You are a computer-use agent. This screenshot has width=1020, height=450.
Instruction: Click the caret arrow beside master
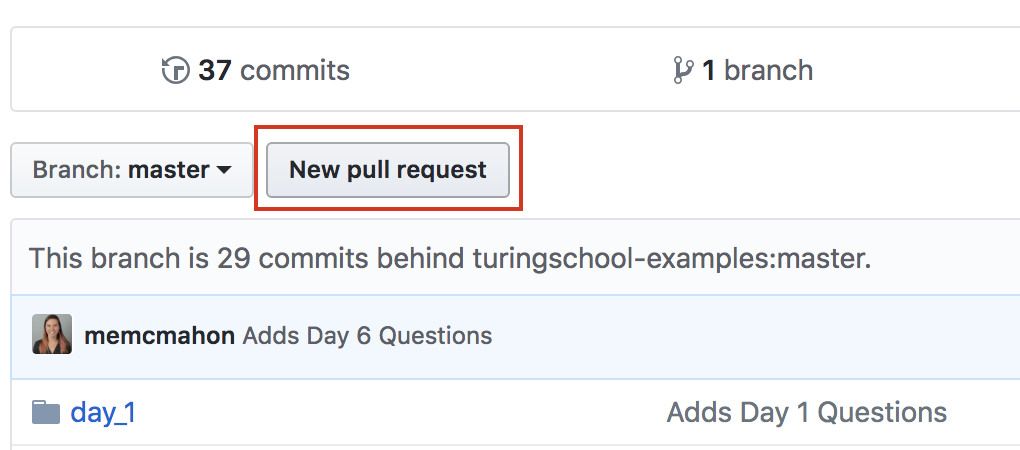(x=224, y=171)
